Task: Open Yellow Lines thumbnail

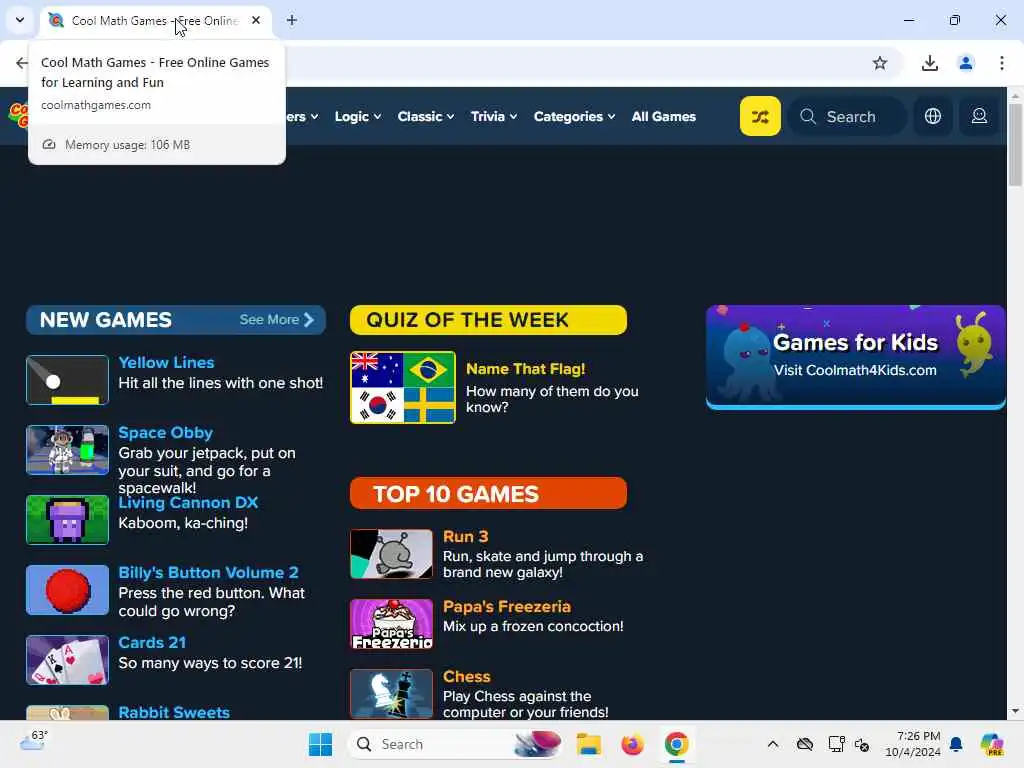Action: (67, 380)
